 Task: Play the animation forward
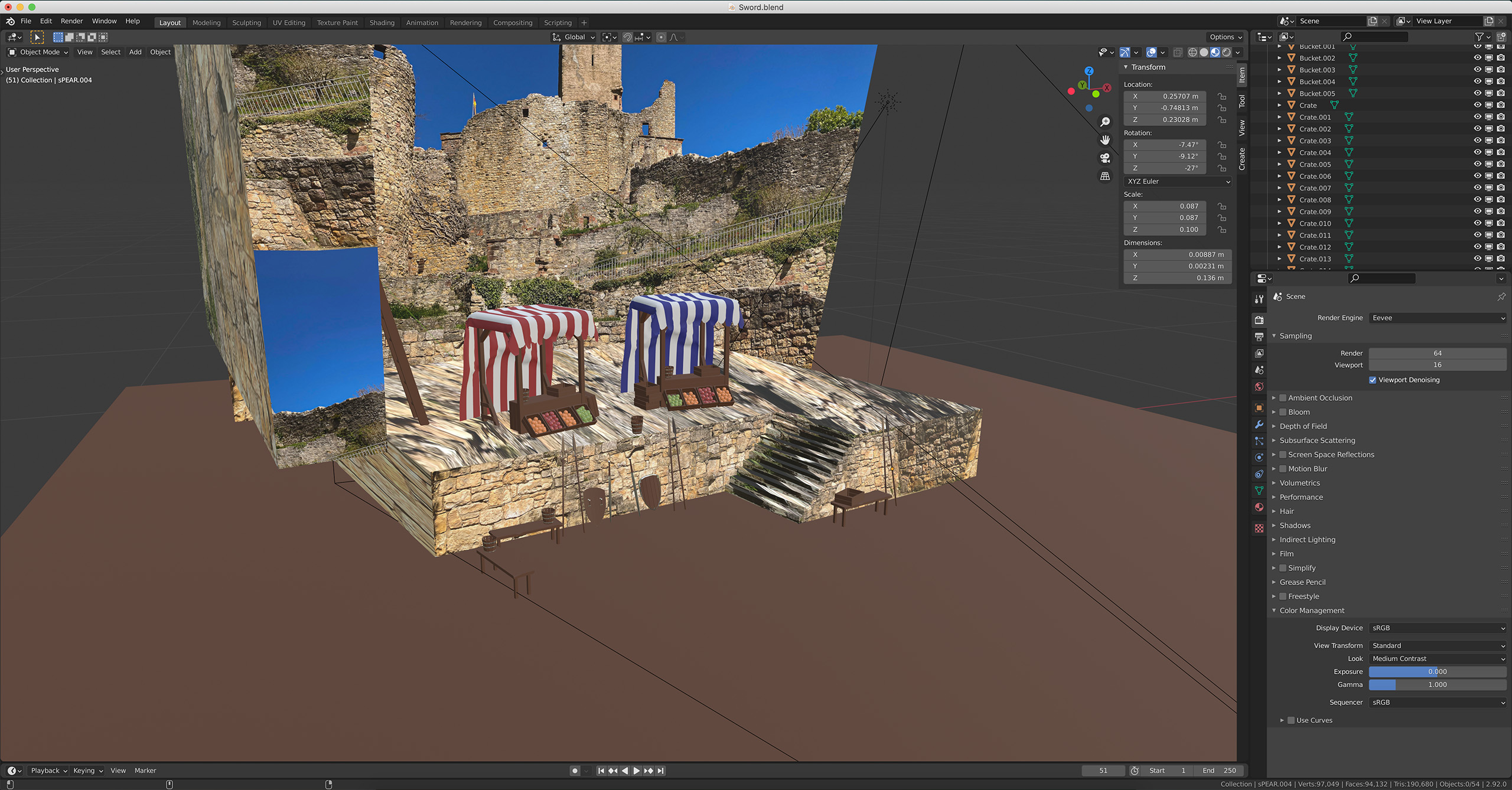[x=637, y=771]
